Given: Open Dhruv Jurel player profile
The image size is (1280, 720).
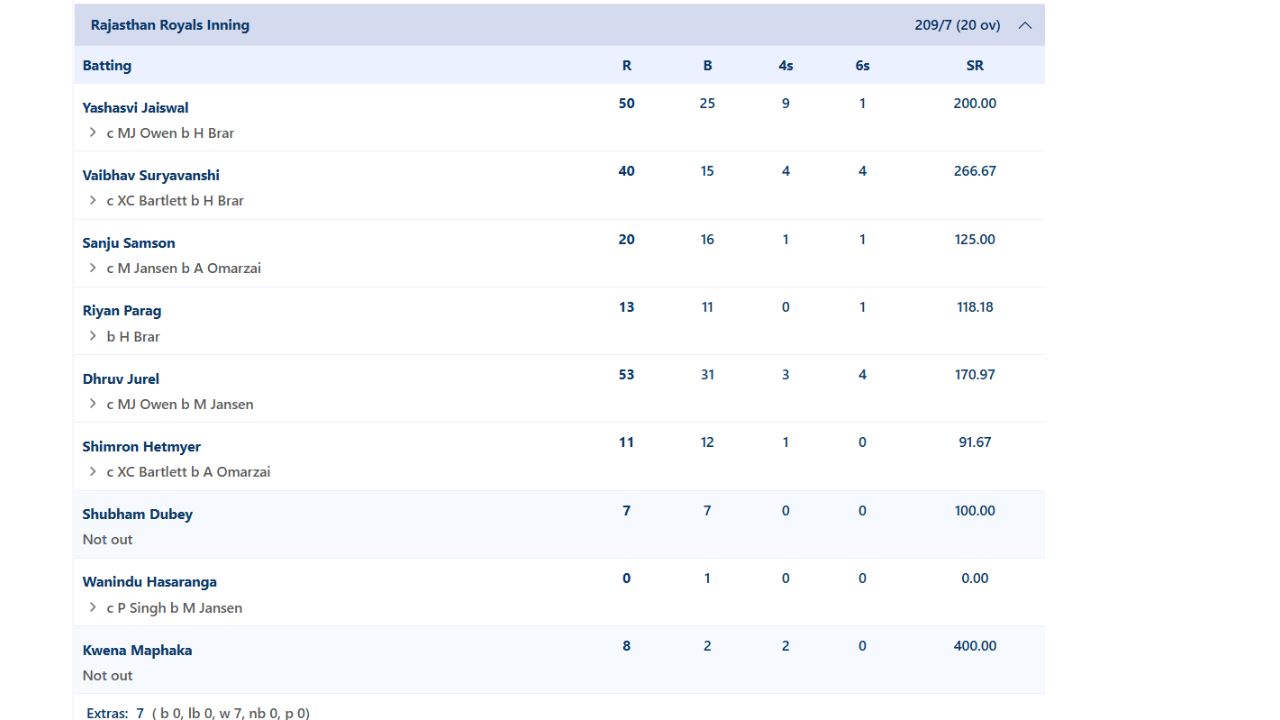Looking at the screenshot, I should click(x=121, y=379).
